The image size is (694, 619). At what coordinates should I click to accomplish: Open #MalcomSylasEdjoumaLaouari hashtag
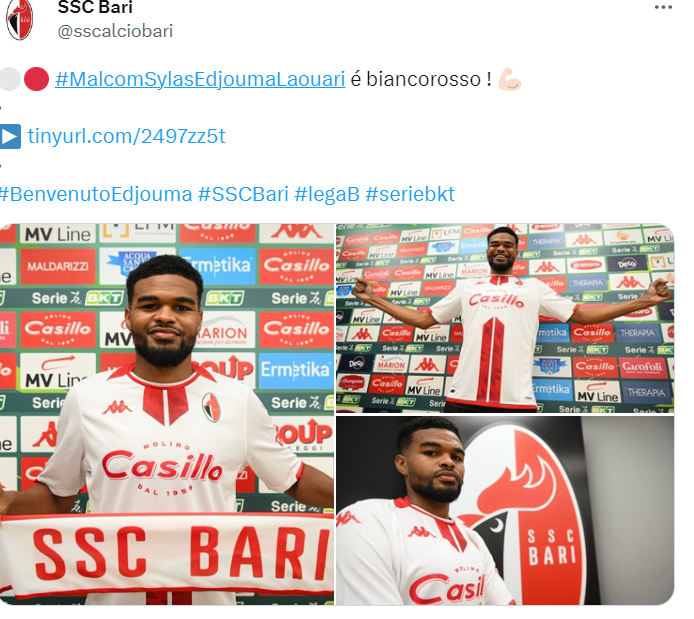[x=200, y=80]
